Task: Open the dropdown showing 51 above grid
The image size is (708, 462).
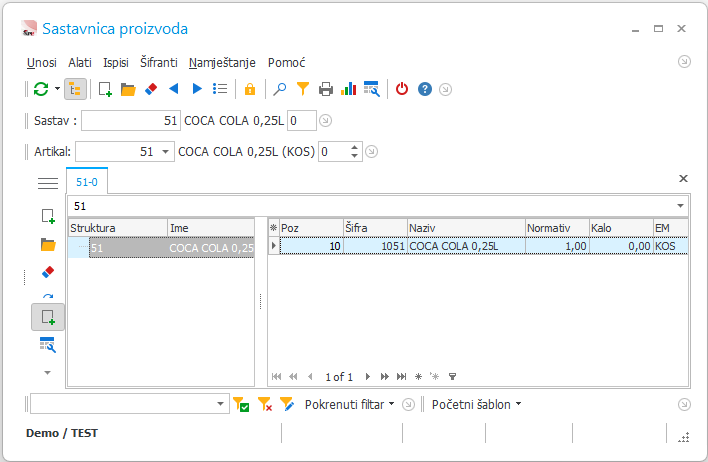Action: pos(680,206)
